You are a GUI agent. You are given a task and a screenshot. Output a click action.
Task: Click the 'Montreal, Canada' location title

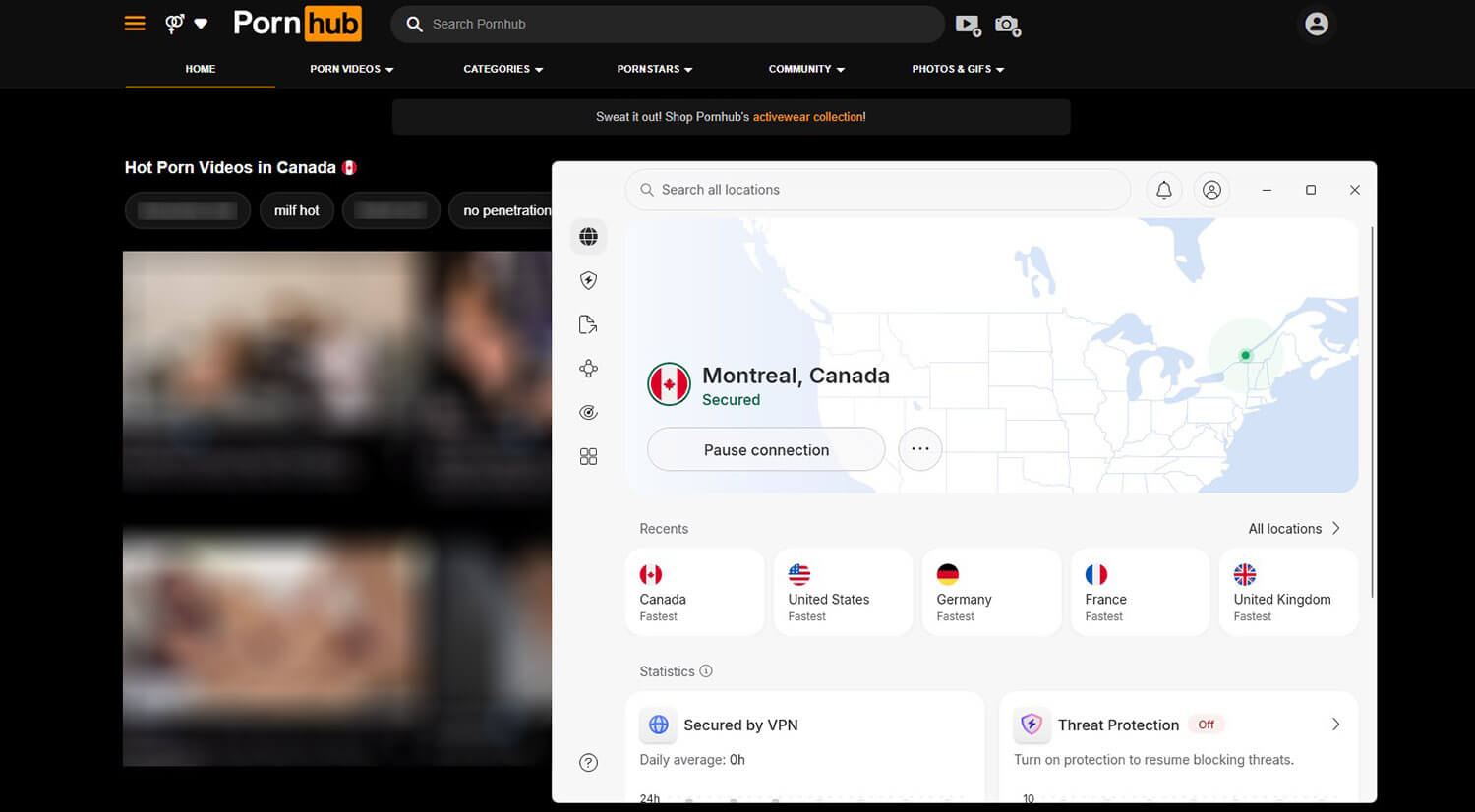796,376
